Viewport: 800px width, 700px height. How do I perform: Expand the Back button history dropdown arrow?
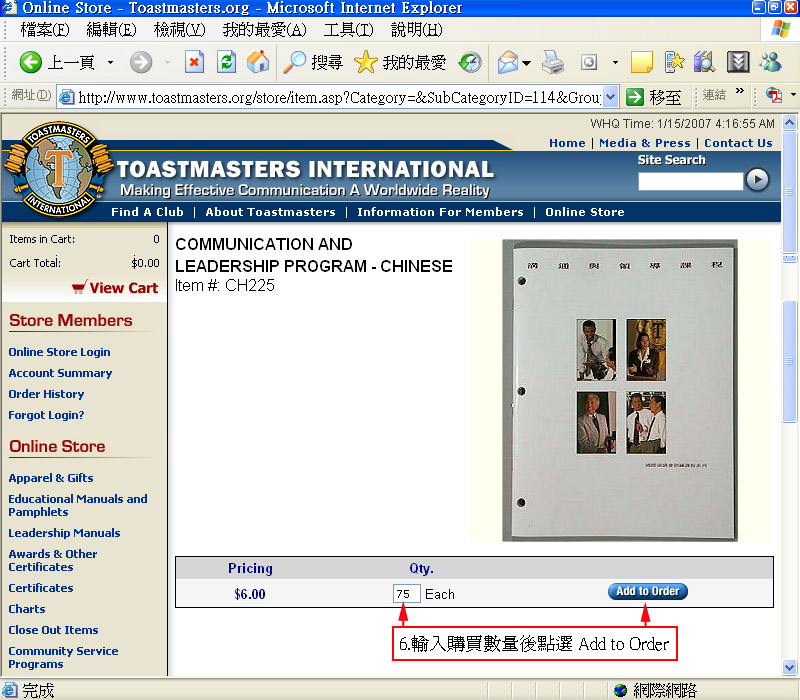110,62
